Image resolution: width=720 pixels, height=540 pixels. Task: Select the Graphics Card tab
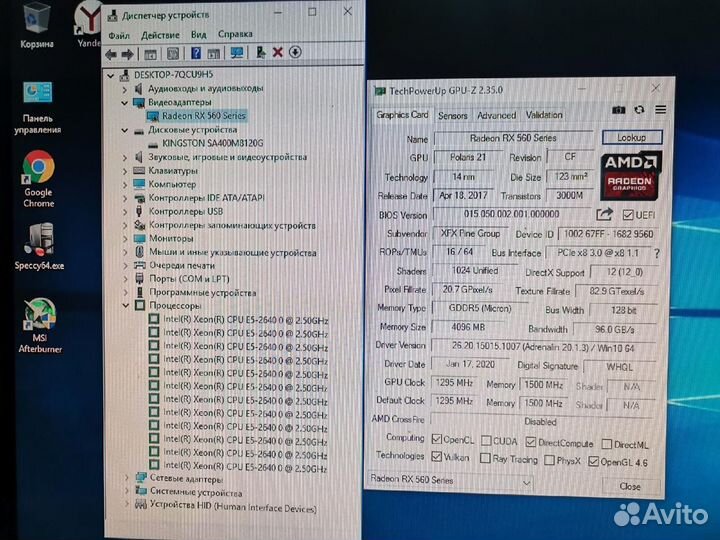(x=402, y=115)
